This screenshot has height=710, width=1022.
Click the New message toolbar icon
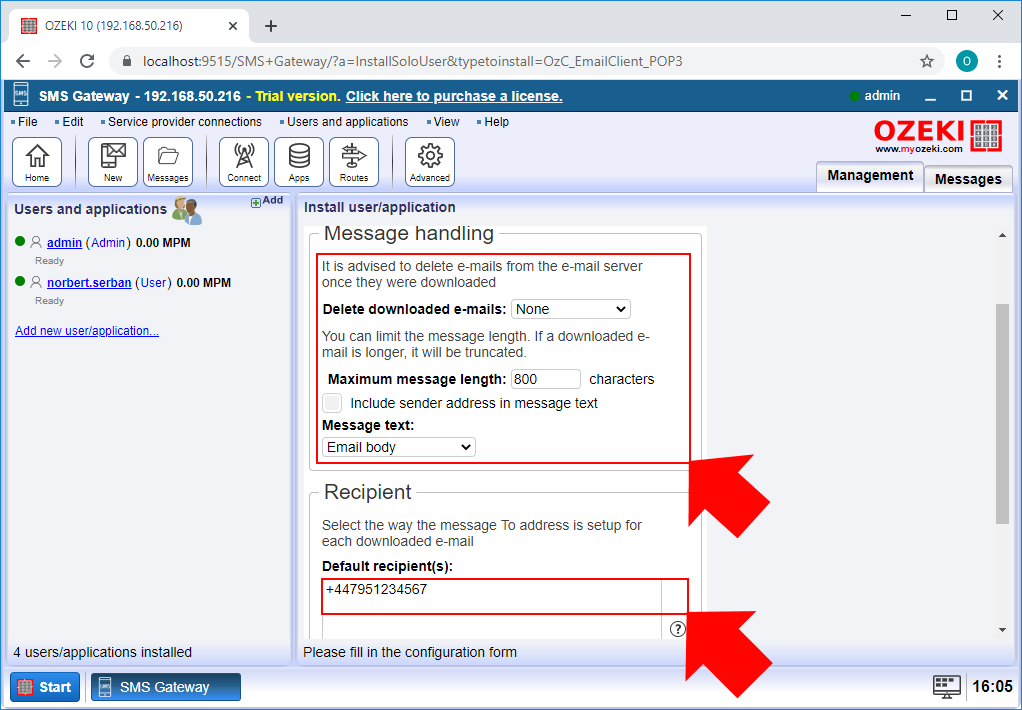(x=113, y=162)
